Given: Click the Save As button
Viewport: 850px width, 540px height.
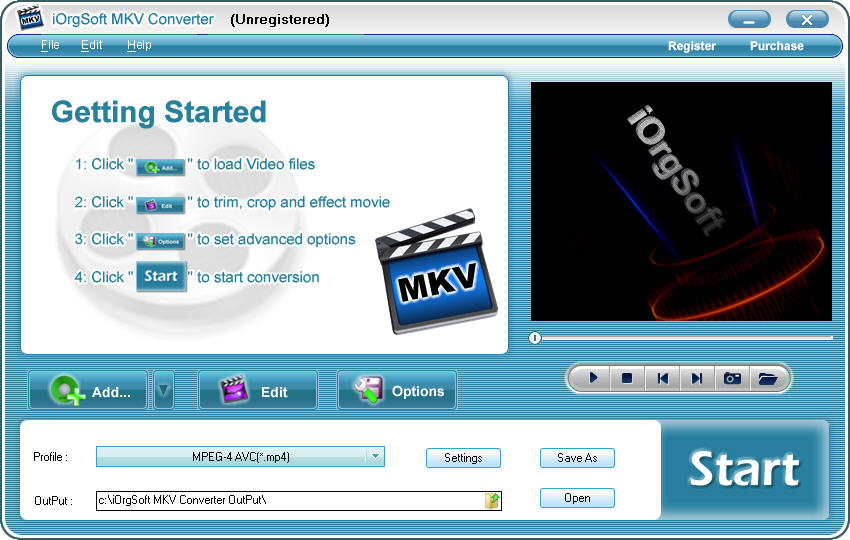Looking at the screenshot, I should pyautogui.click(x=577, y=458).
